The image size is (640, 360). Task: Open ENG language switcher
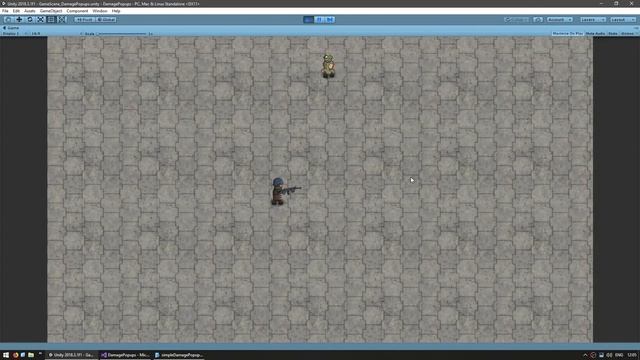pyautogui.click(x=619, y=355)
